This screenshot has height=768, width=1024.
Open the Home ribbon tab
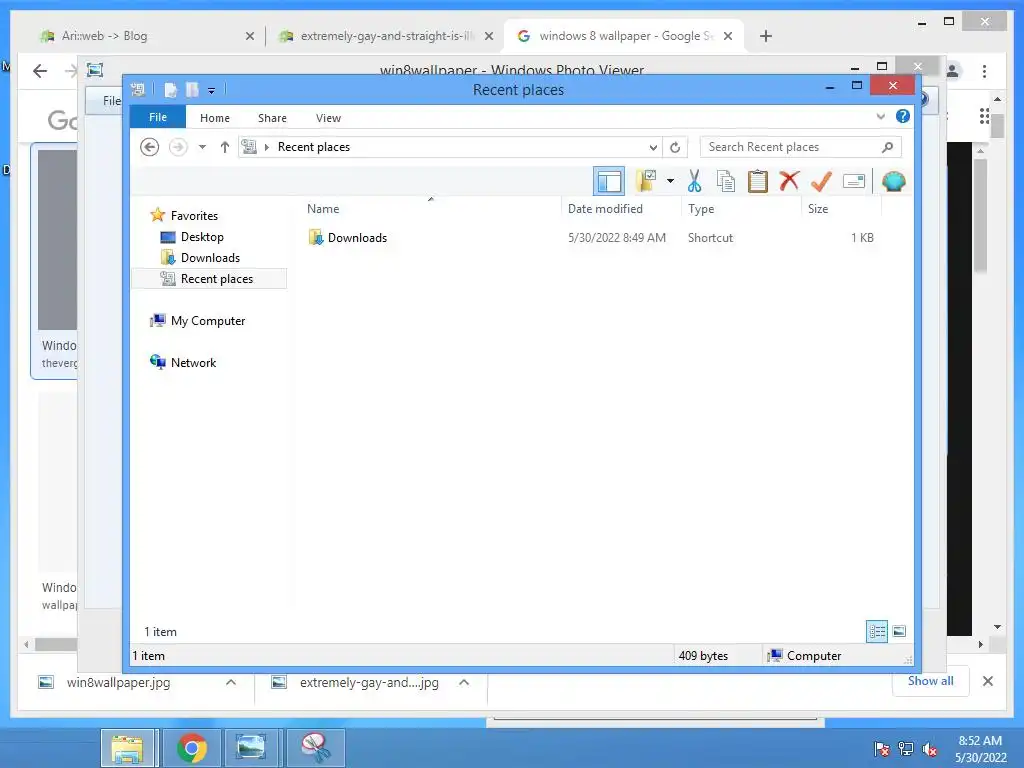coord(215,118)
